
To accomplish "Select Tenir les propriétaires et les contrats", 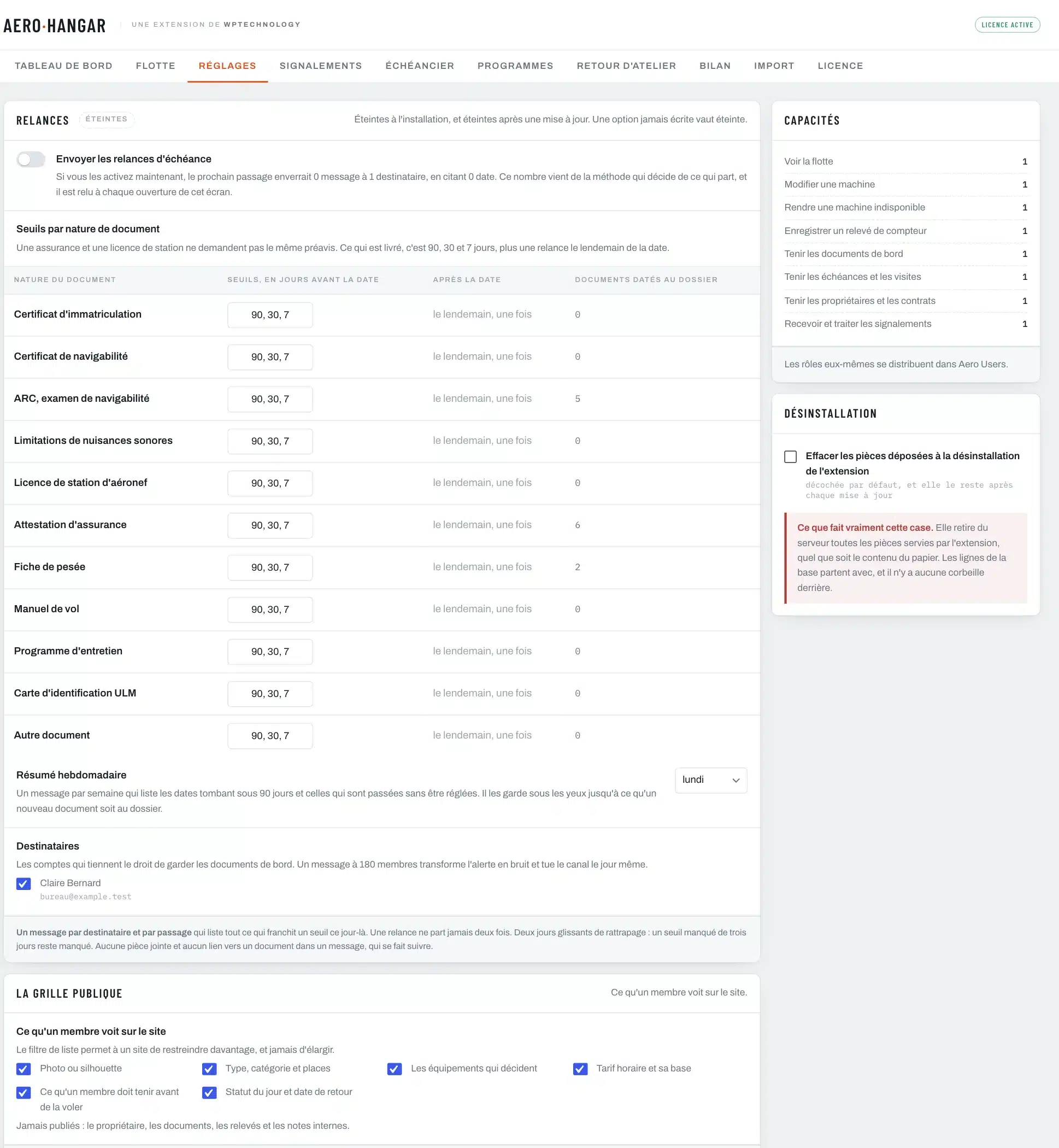I will tap(905, 301).
